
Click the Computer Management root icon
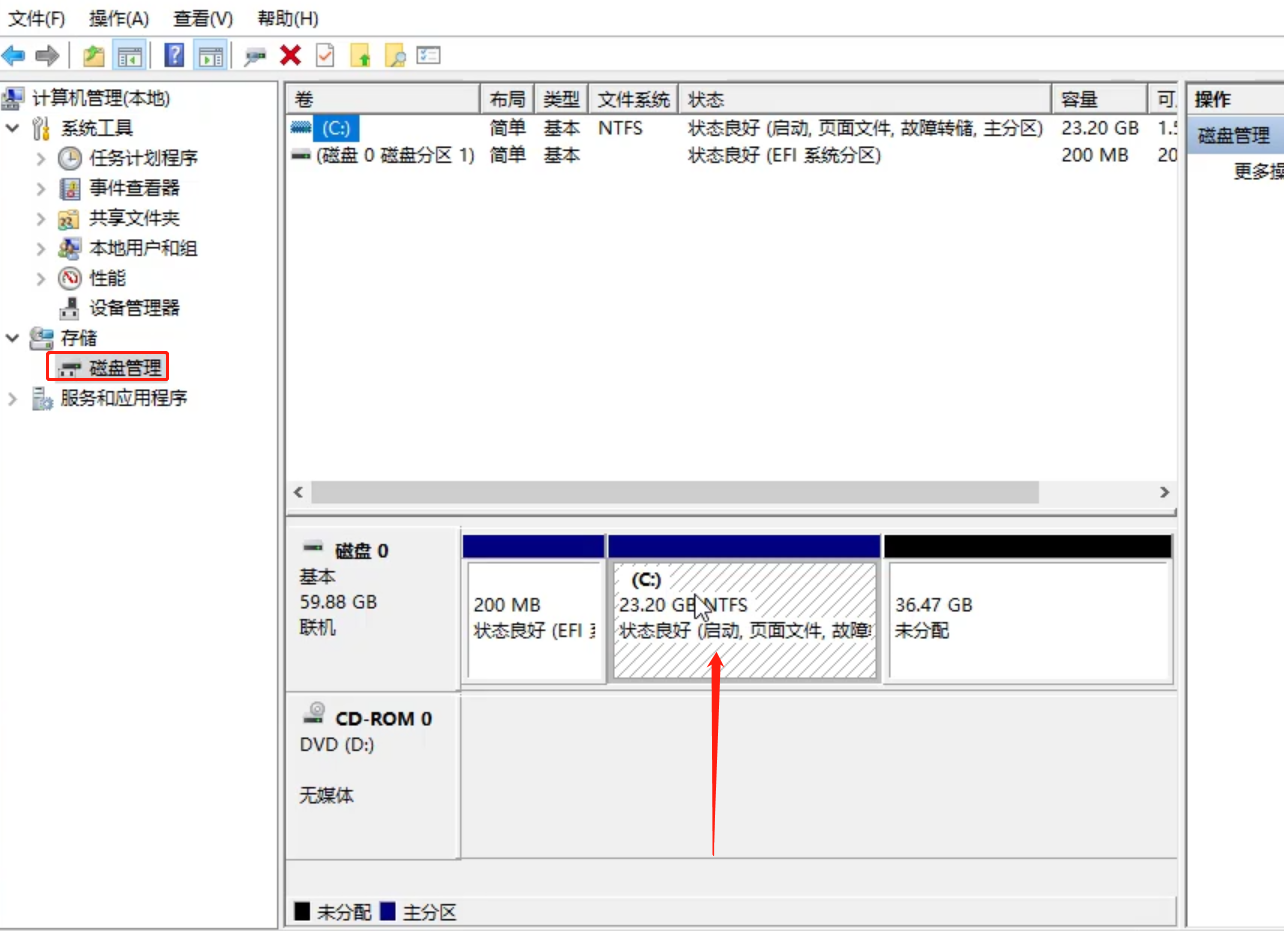pos(14,98)
